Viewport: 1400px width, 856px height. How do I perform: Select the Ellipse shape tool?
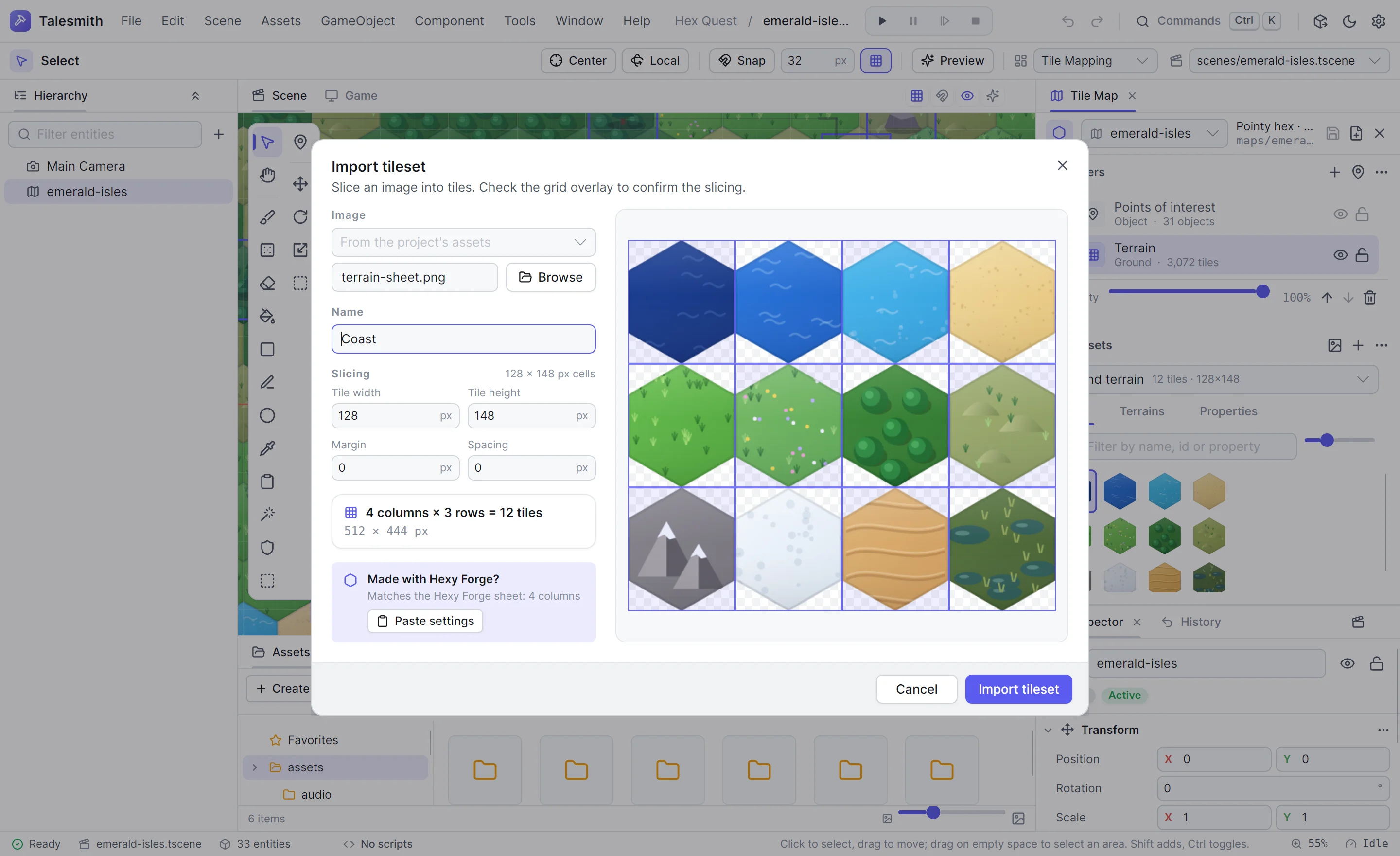pos(267,415)
